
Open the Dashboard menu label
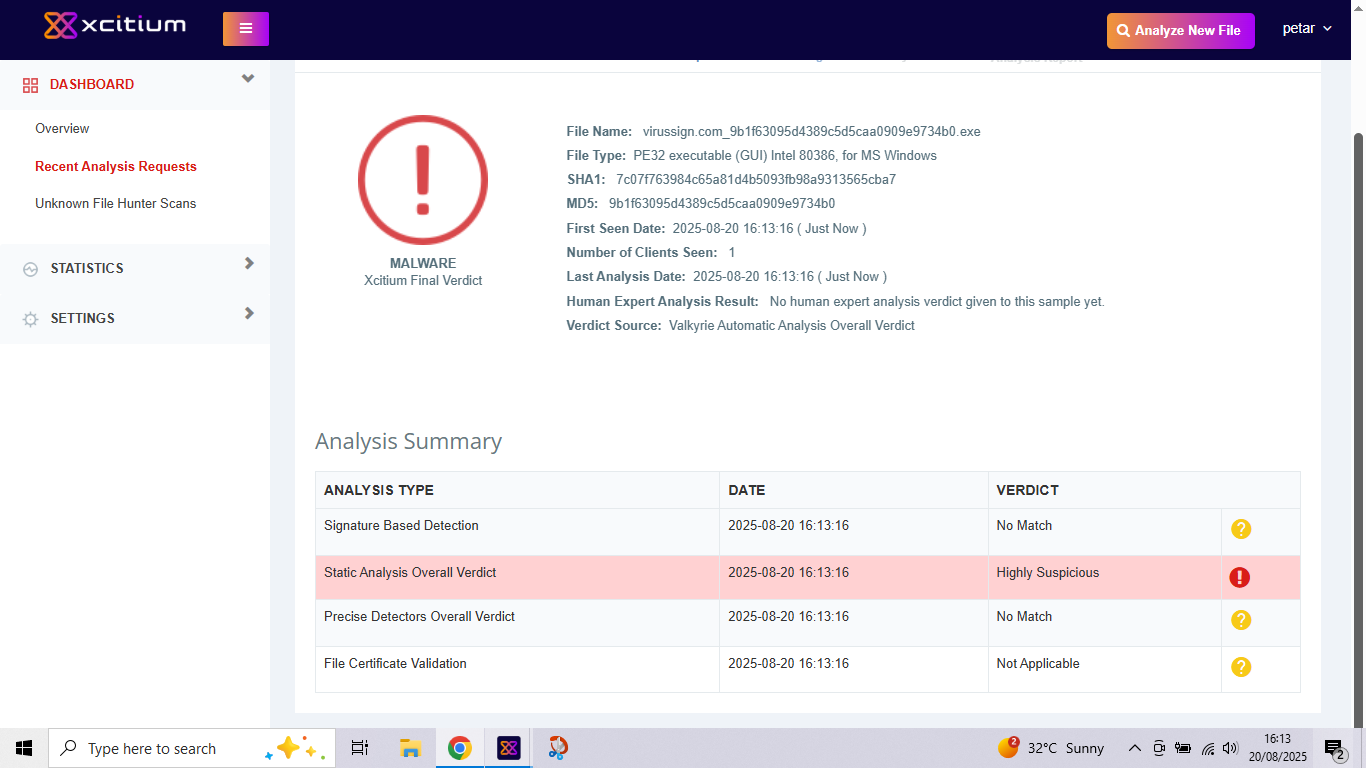pos(92,84)
